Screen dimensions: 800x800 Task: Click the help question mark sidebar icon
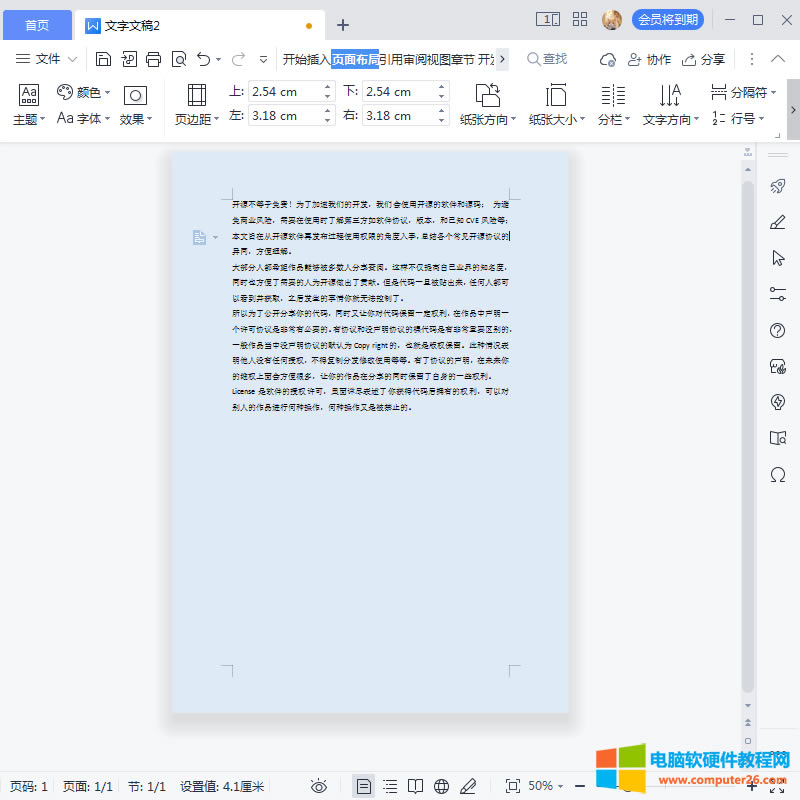coord(778,330)
